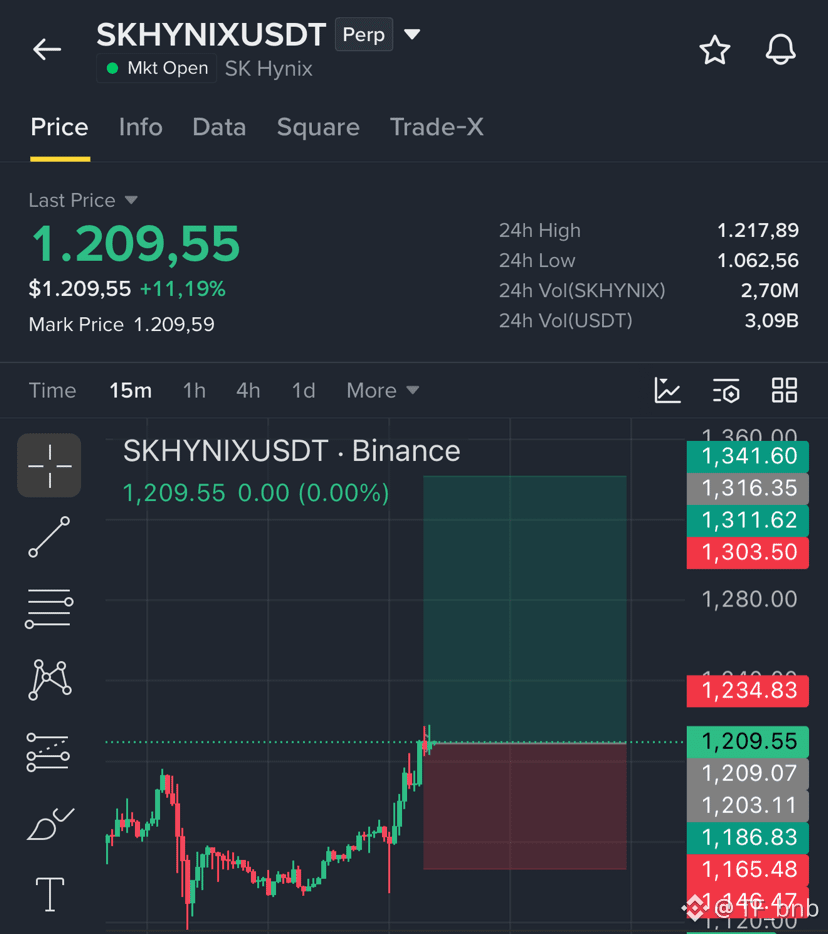The width and height of the screenshot is (828, 934).
Task: Click the green take-profit zone on chart
Action: tap(525, 609)
